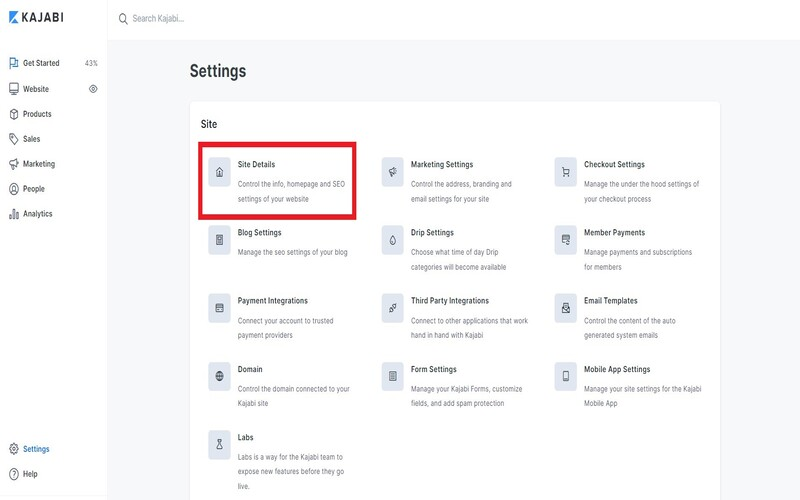The image size is (800, 500).
Task: Open Marketing in sidebar
Action: [x=39, y=164]
